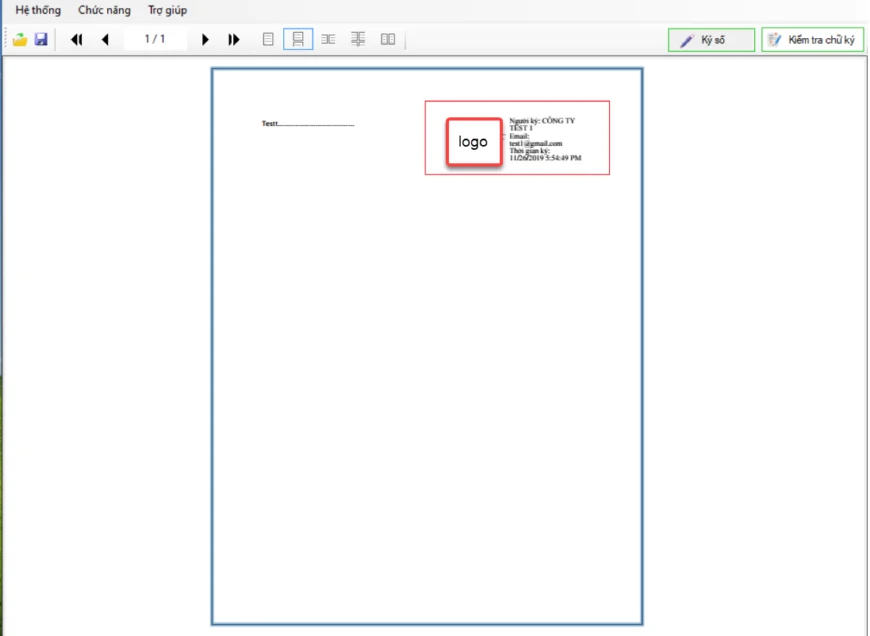
Task: Open the Trợ giúp menu
Action: [x=167, y=10]
